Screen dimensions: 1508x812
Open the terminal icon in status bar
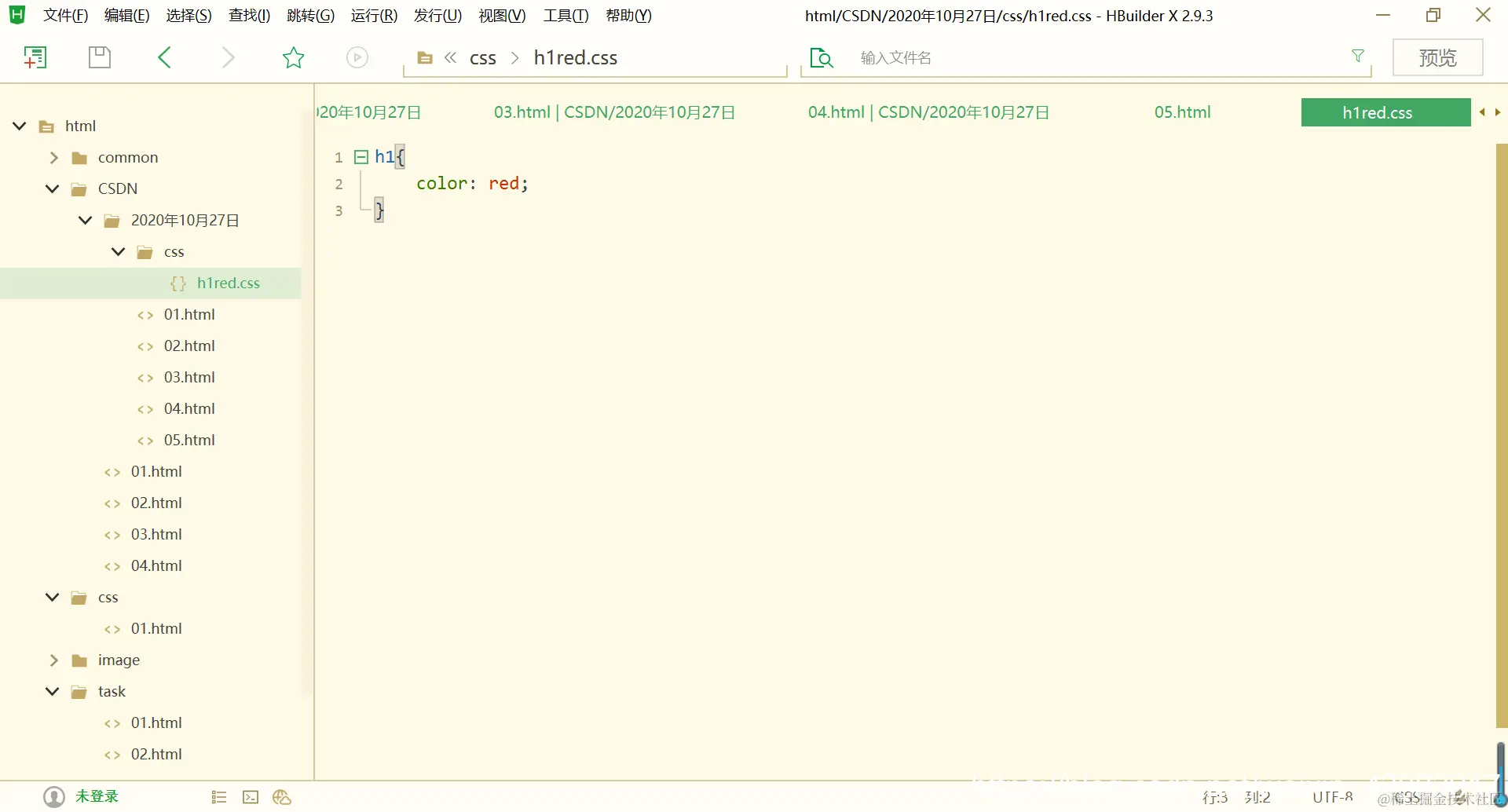(x=251, y=798)
